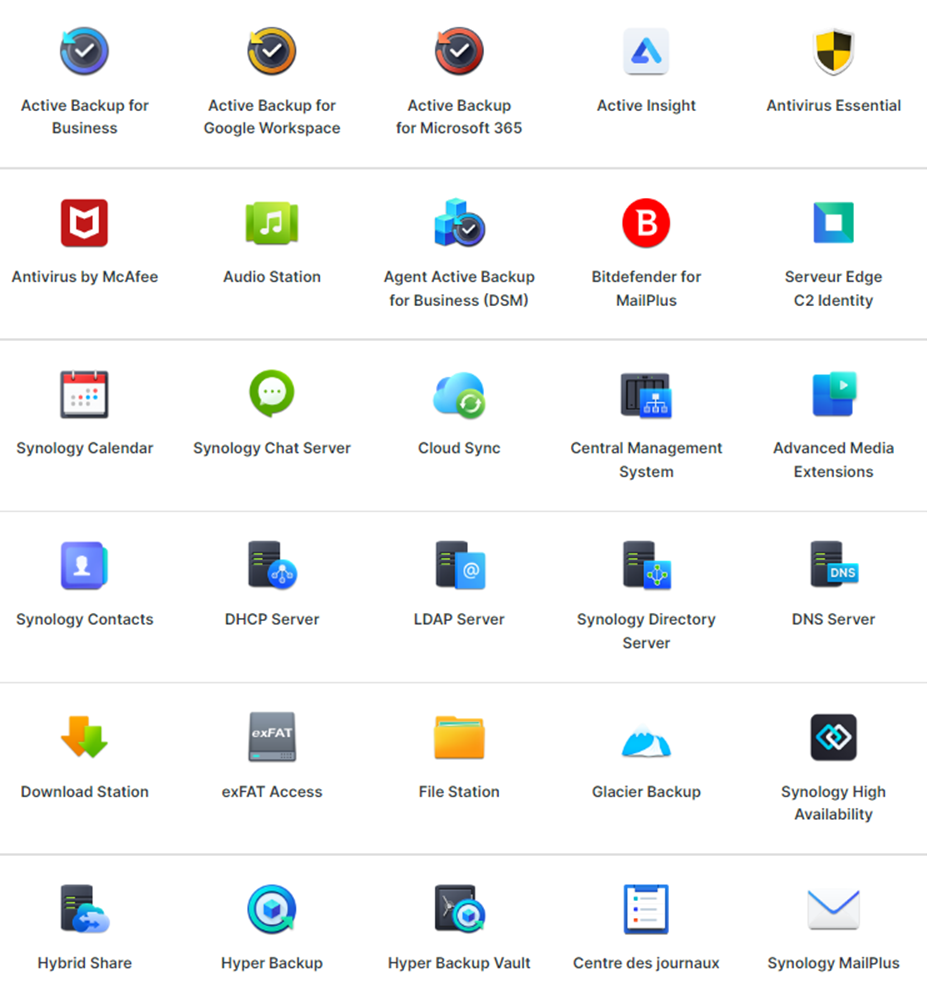Click the Hyper Backup icon

pyautogui.click(x=272, y=909)
